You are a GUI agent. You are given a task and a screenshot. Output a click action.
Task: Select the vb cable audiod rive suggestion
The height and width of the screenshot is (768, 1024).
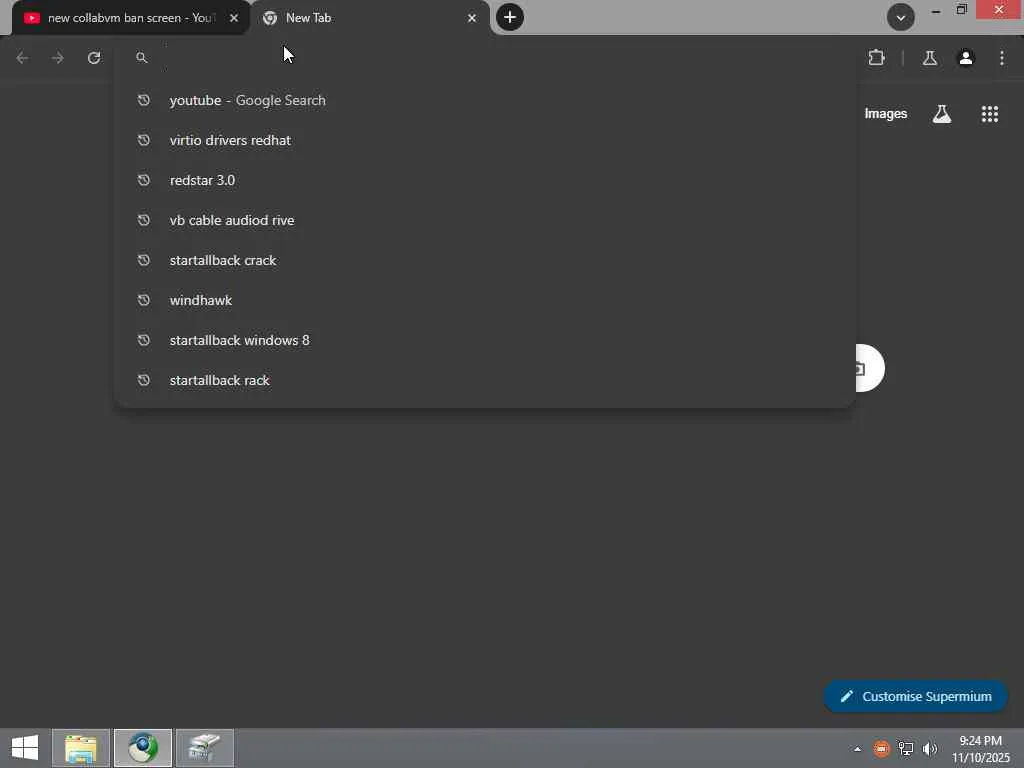tap(485, 220)
